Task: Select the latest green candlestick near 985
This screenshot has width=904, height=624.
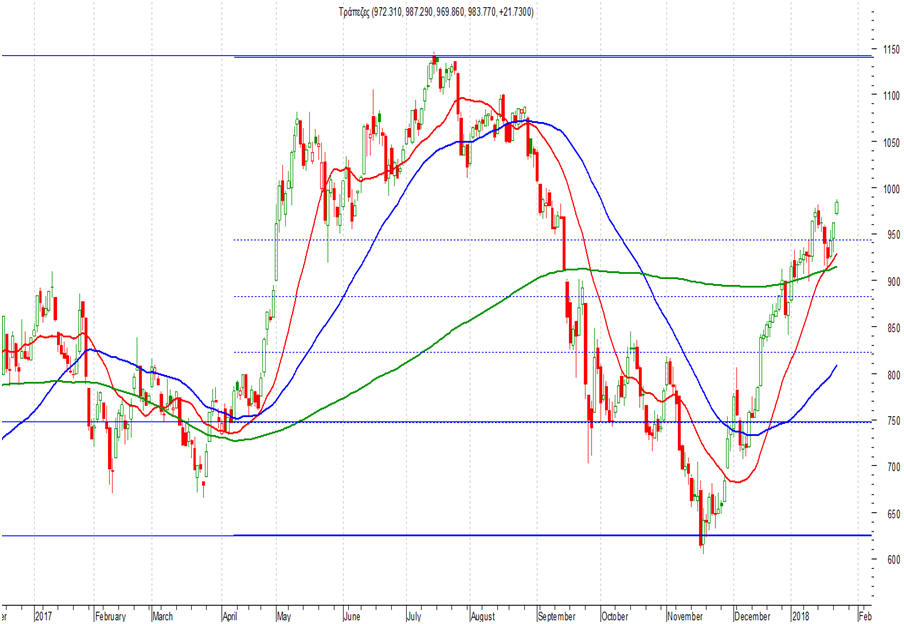Action: (837, 206)
